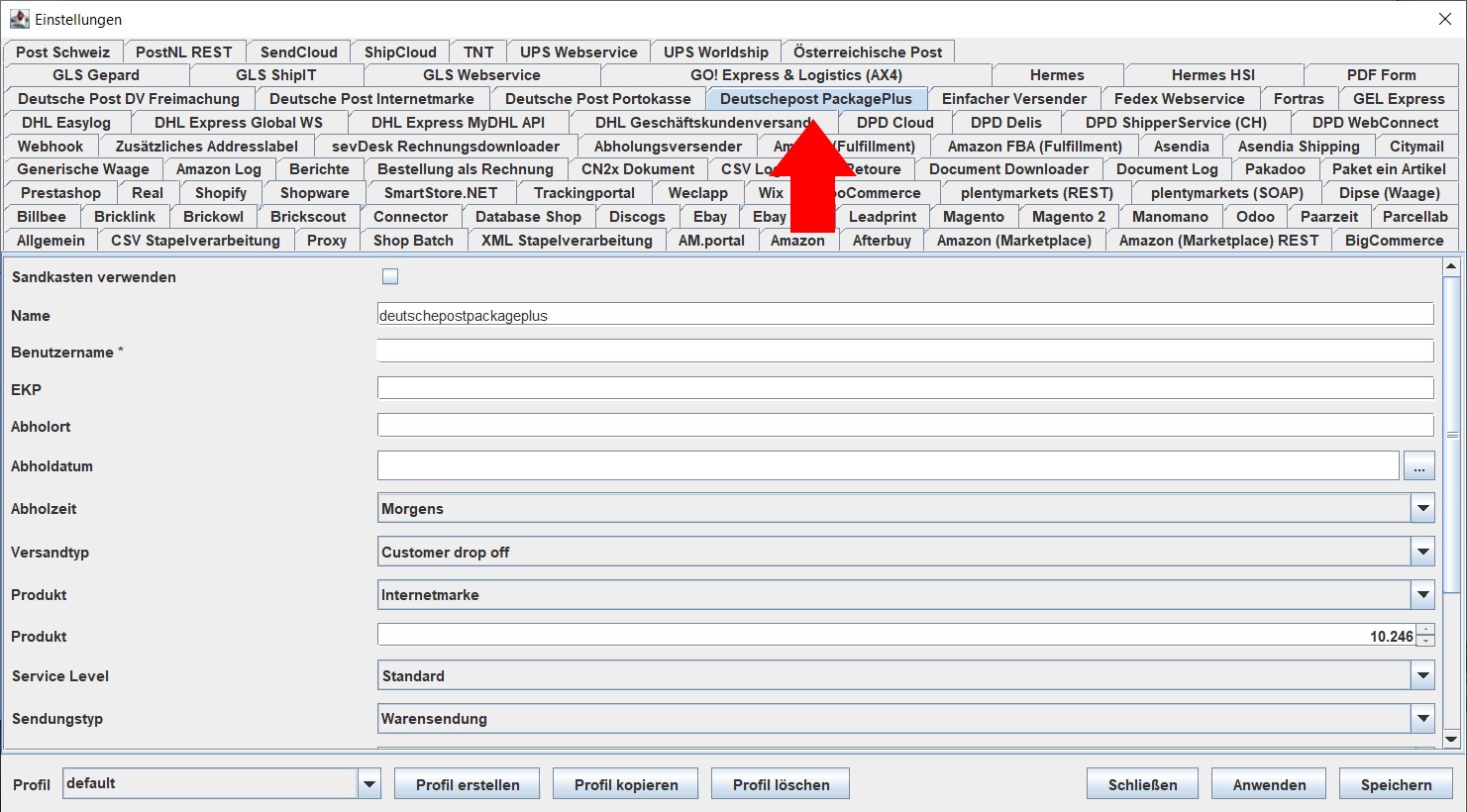Open the Deutsche Post Internetmarke tab
Viewport: 1467px width, 812px height.
371,99
